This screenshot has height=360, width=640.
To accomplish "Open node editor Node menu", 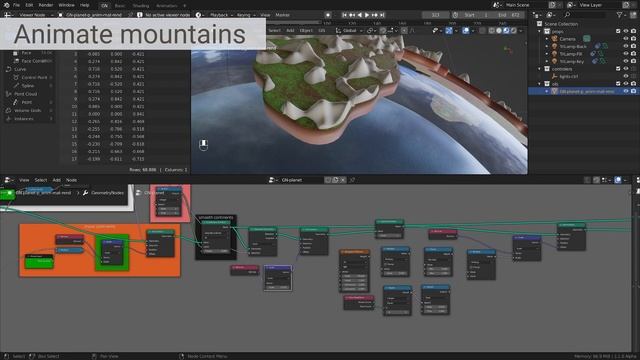I will click(x=71, y=180).
